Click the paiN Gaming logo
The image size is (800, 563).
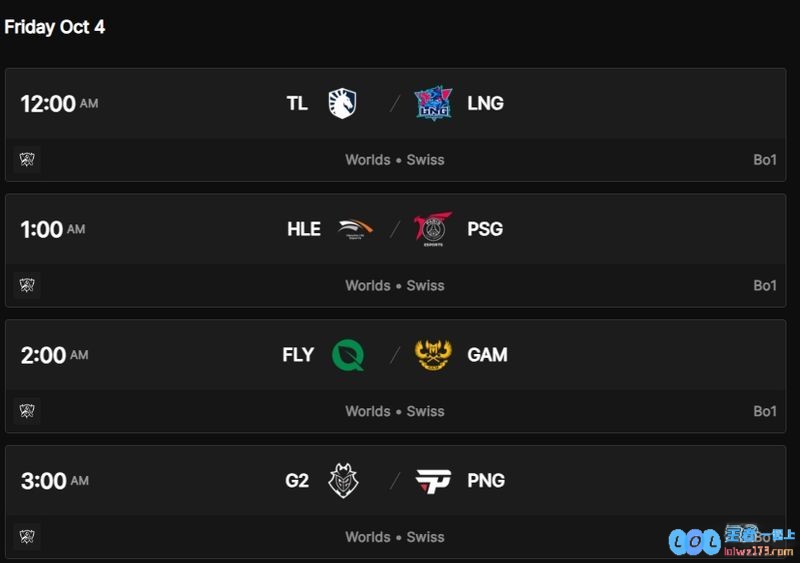(x=433, y=481)
